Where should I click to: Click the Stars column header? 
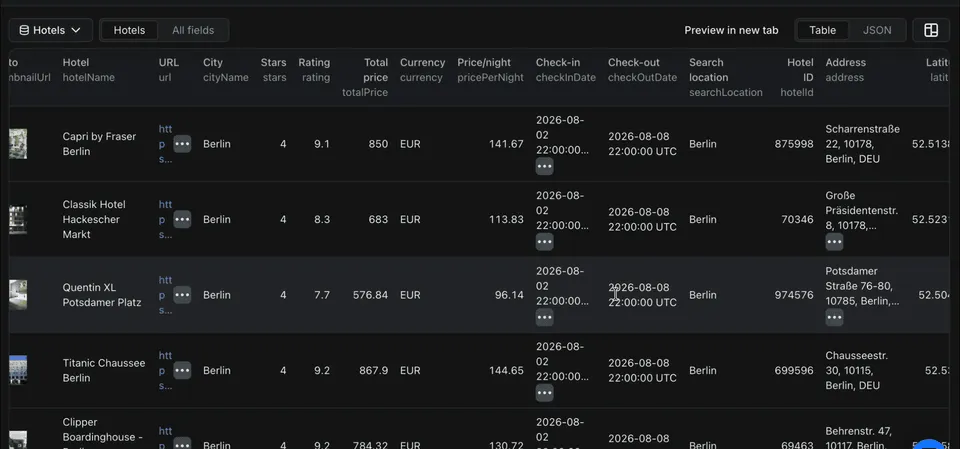274,70
